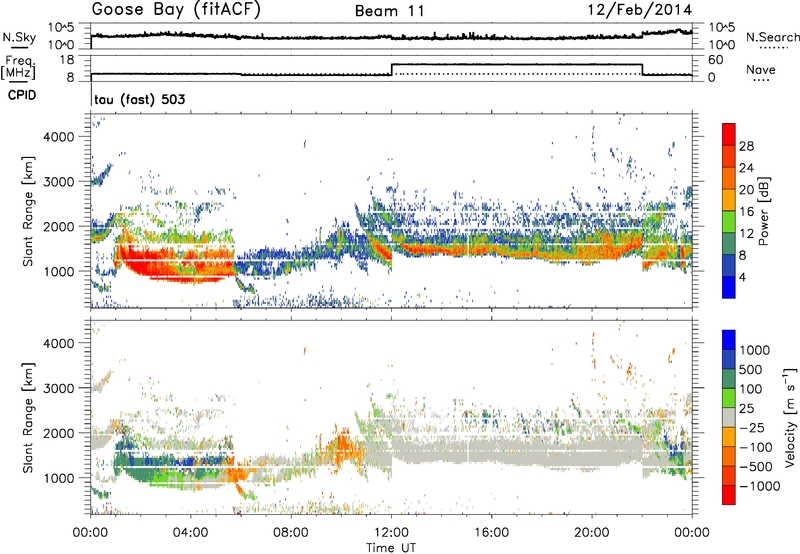The image size is (800, 554).
Task: Click the 4 label on the power colorbar
Action: [742, 278]
